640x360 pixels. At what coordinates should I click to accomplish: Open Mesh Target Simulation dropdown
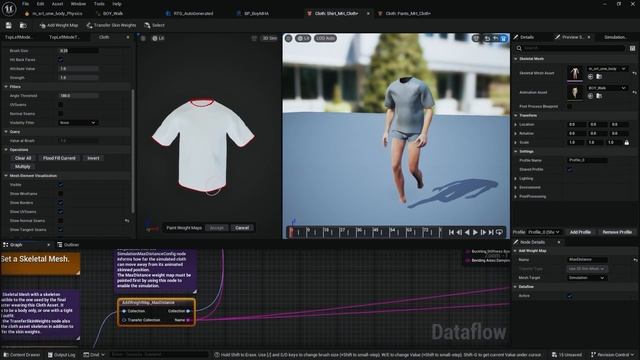pos(587,278)
